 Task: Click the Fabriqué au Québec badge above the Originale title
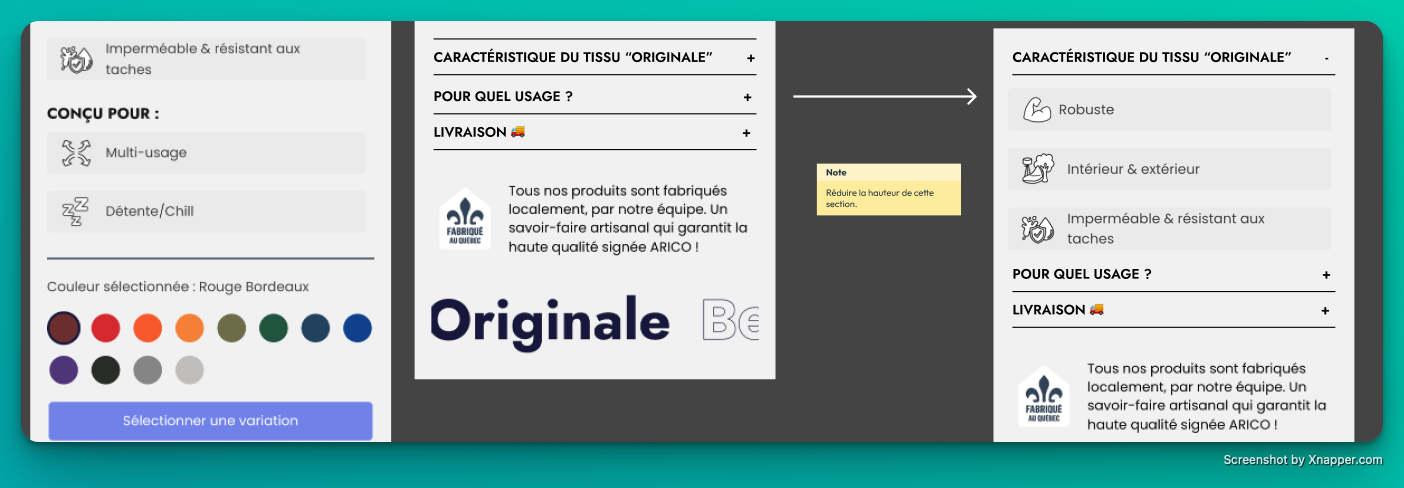465,218
